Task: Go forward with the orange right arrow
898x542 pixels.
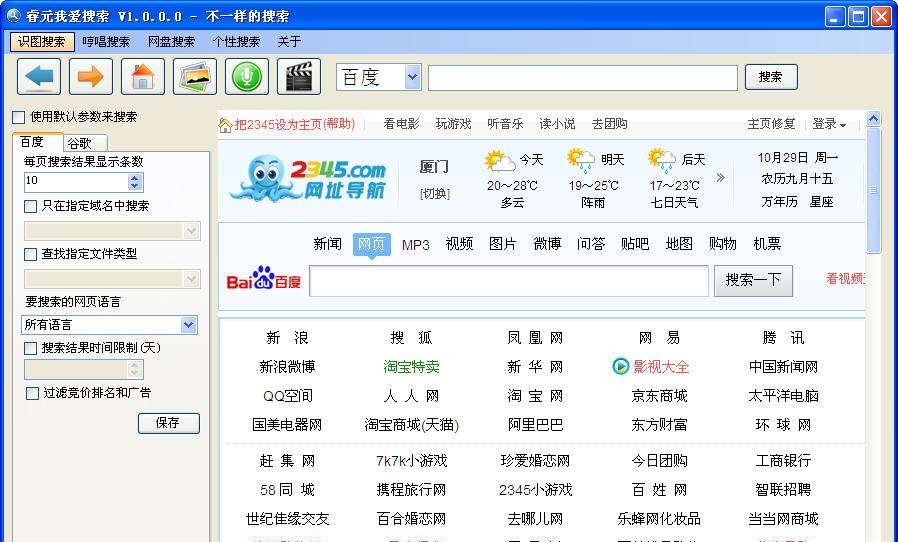Action: click(x=91, y=76)
